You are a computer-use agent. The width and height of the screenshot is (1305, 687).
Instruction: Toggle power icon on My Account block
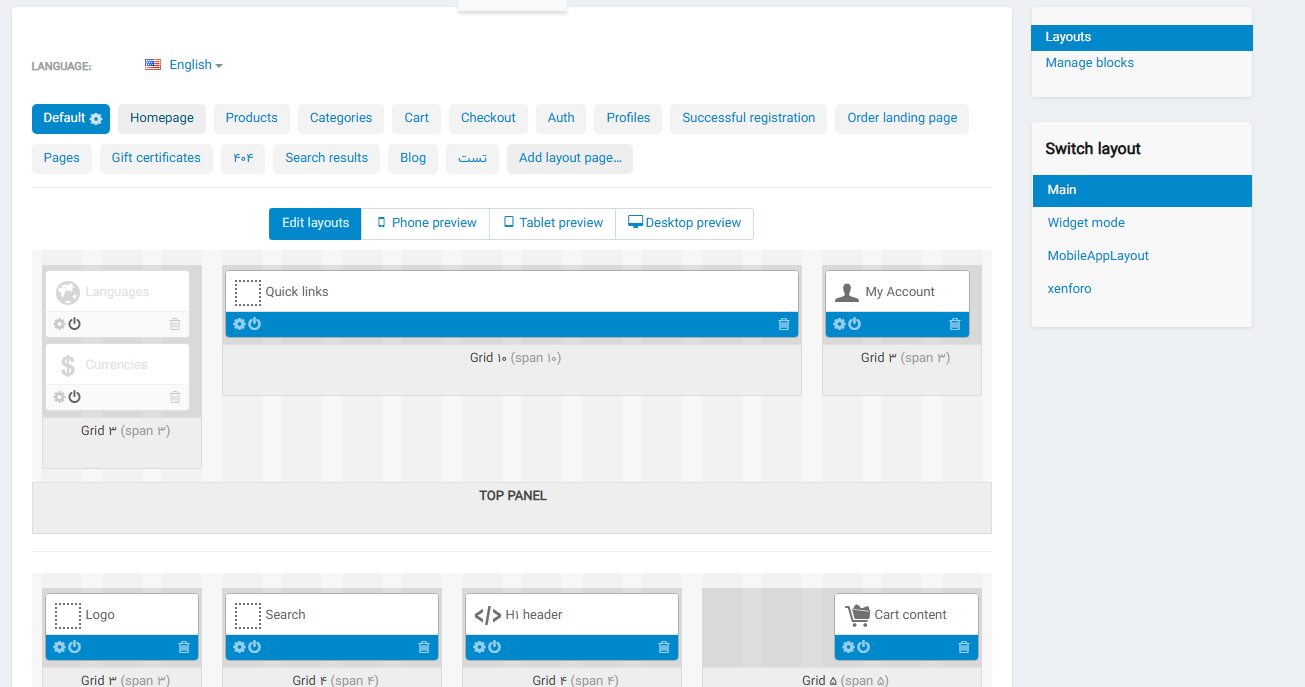(854, 324)
